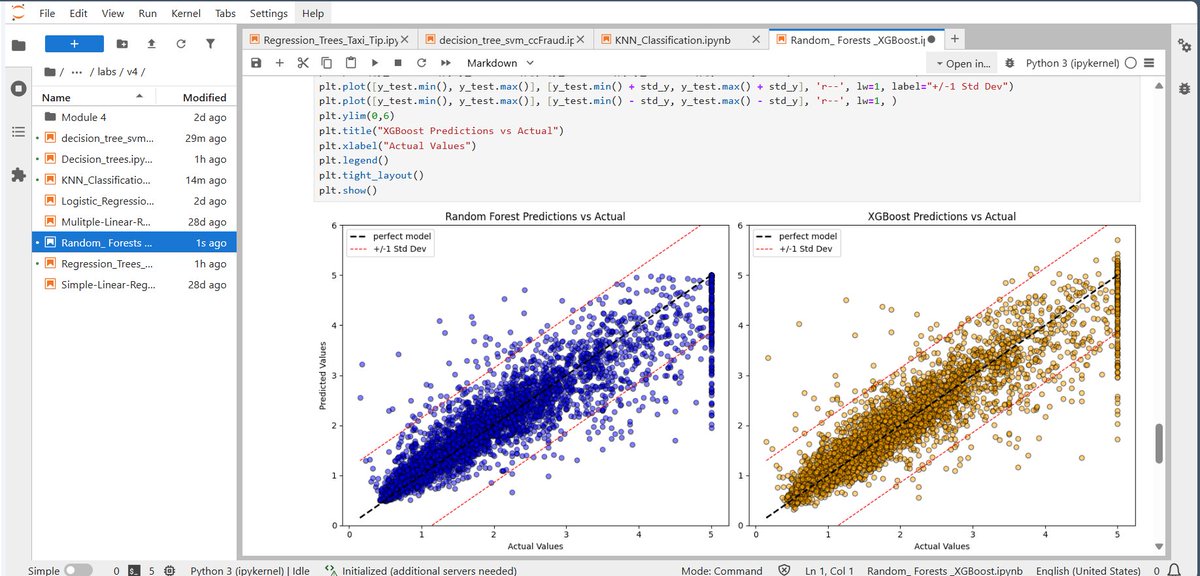
Task: Open Property Inspector gears in right sidebar
Action: coord(1183,44)
